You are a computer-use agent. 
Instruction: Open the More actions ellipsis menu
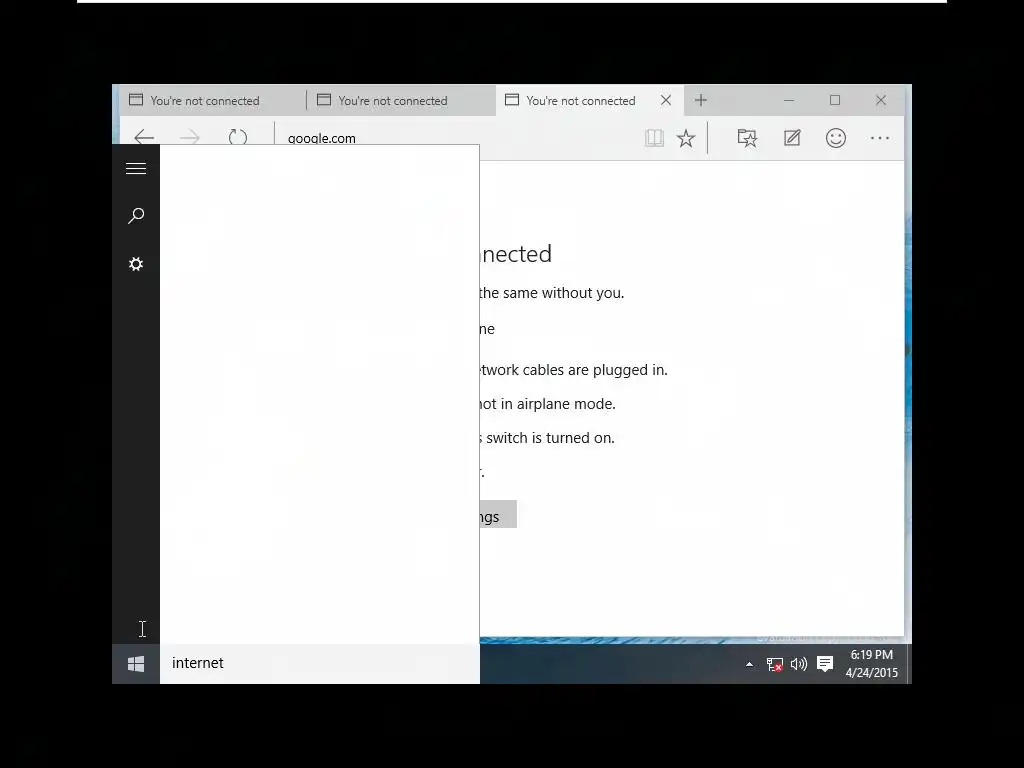coord(880,138)
